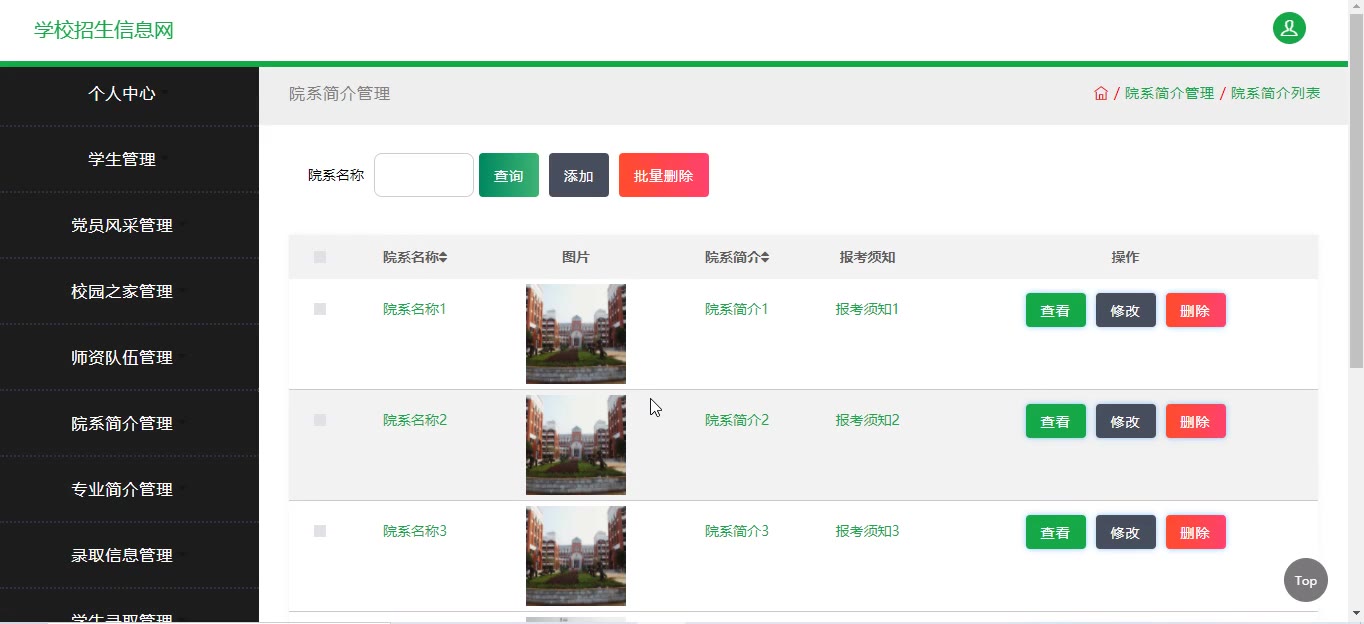This screenshot has height=624, width=1364.
Task: Click the 院系简介3 cell text
Action: click(737, 531)
